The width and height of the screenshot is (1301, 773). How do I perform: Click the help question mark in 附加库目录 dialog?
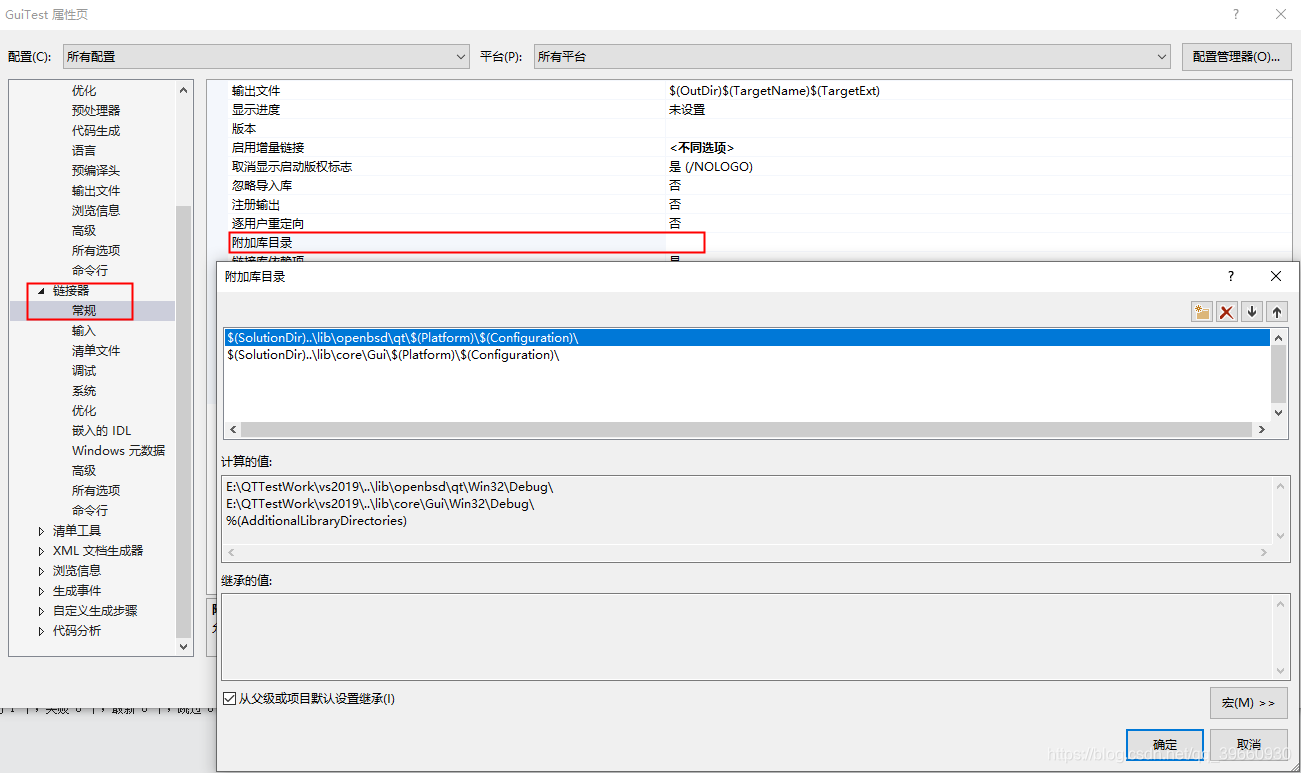(x=1231, y=276)
